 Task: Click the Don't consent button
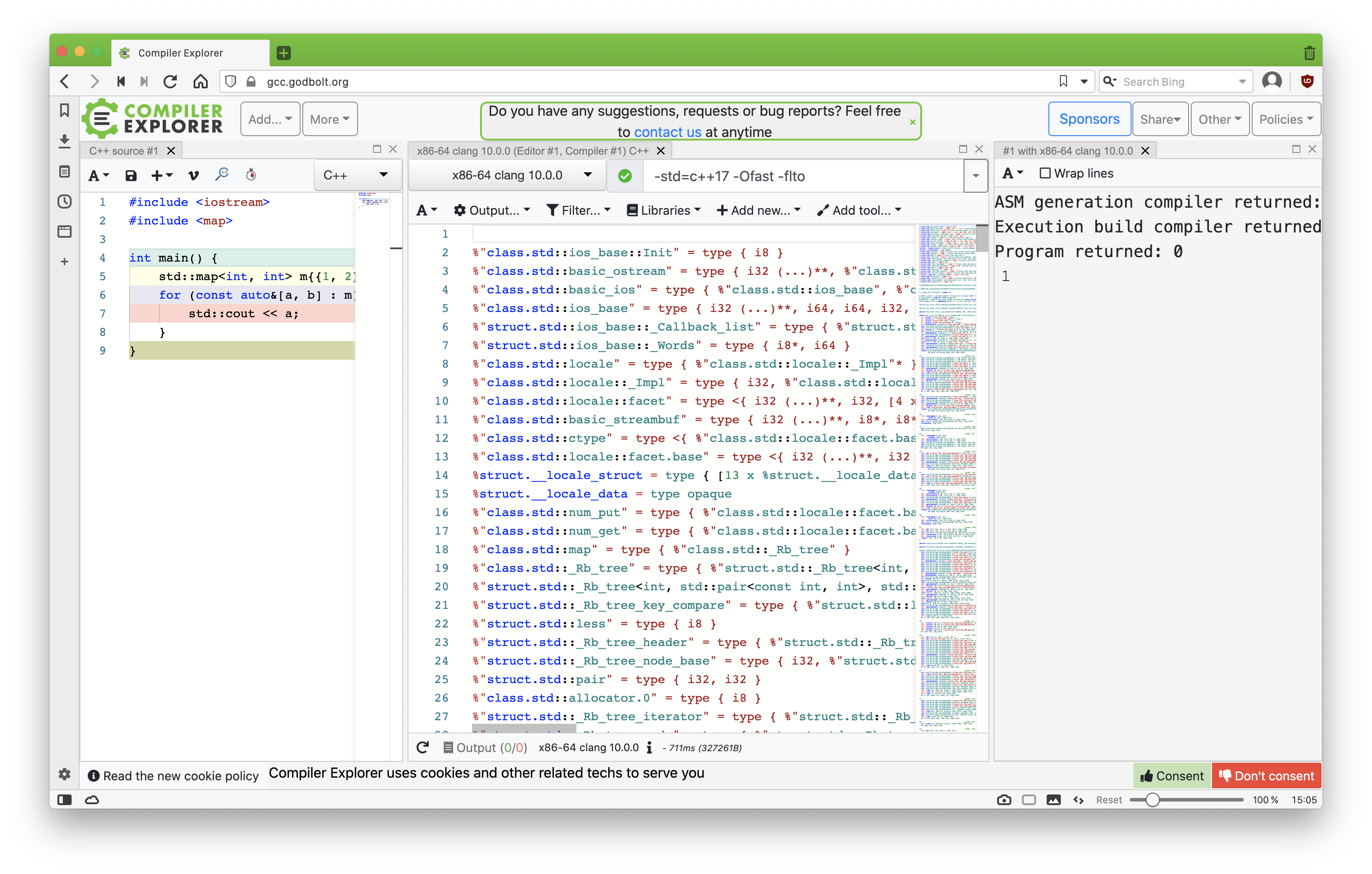tap(1266, 775)
